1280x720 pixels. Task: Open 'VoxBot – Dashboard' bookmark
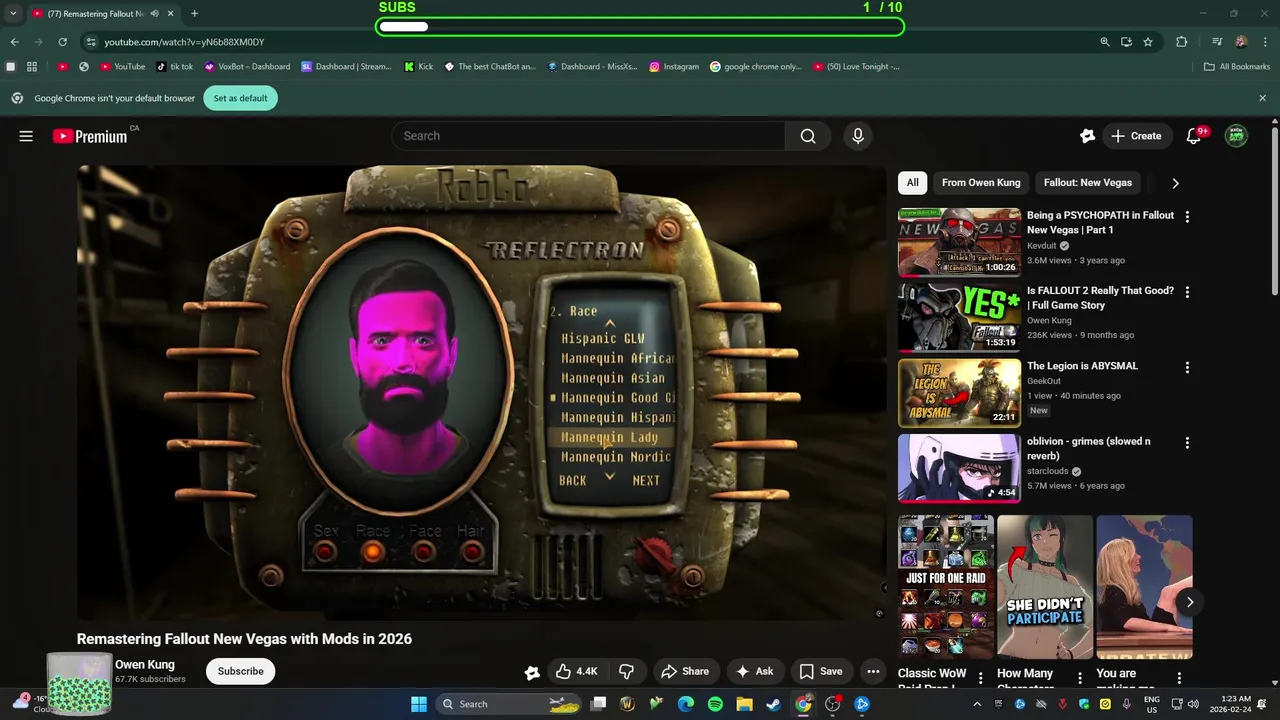247,67
